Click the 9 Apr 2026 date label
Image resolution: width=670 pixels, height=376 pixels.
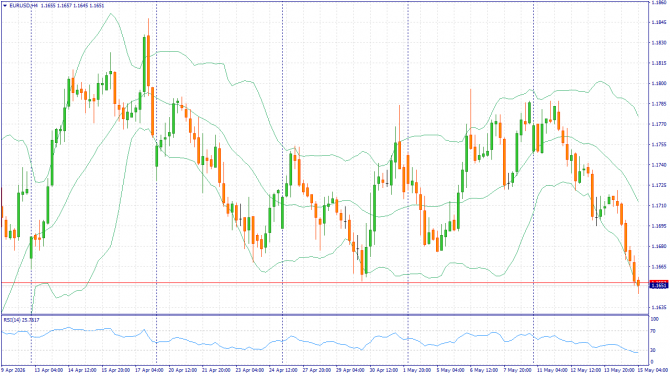click(14, 370)
